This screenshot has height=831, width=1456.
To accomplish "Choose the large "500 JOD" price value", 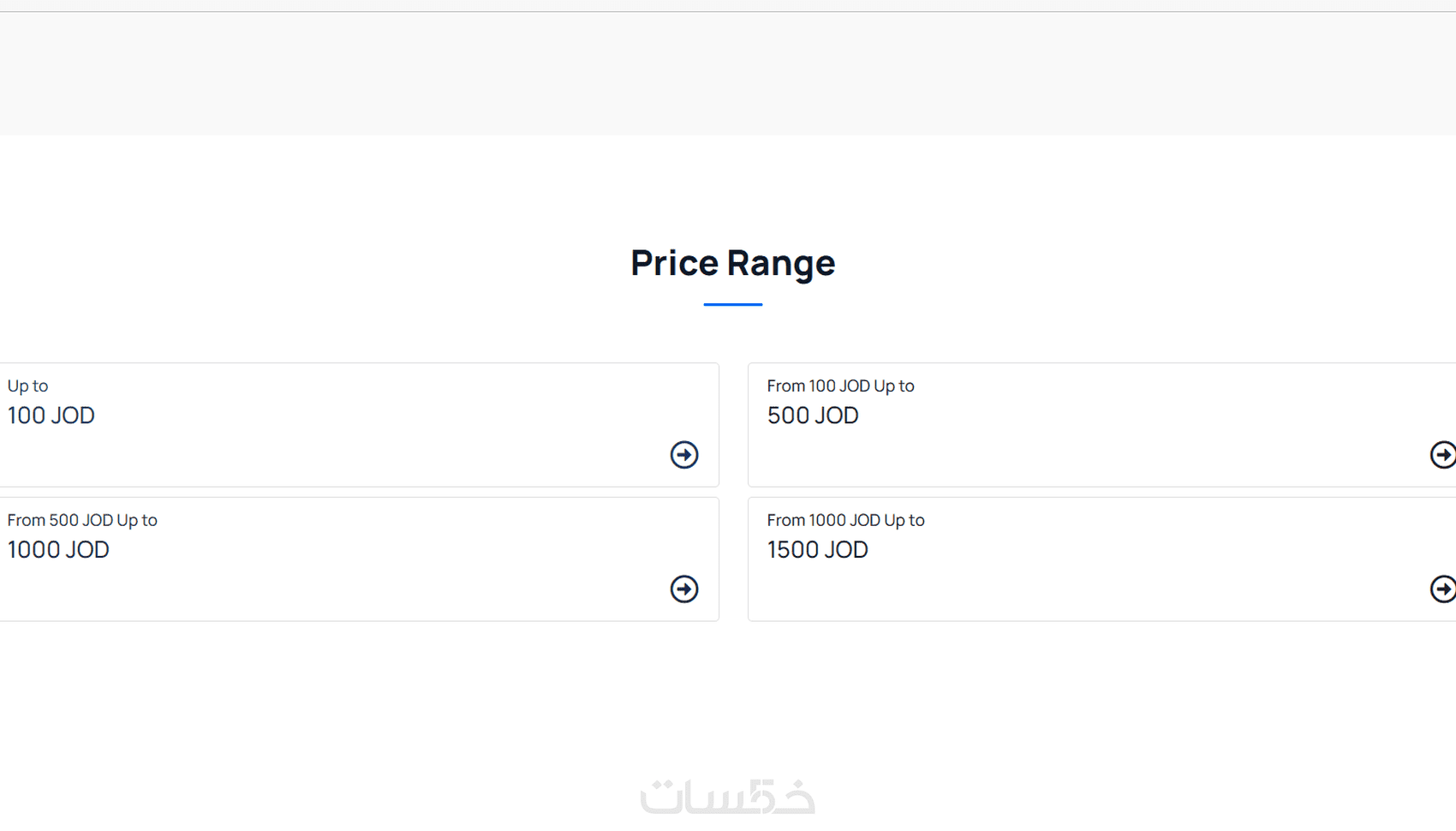I will [813, 415].
